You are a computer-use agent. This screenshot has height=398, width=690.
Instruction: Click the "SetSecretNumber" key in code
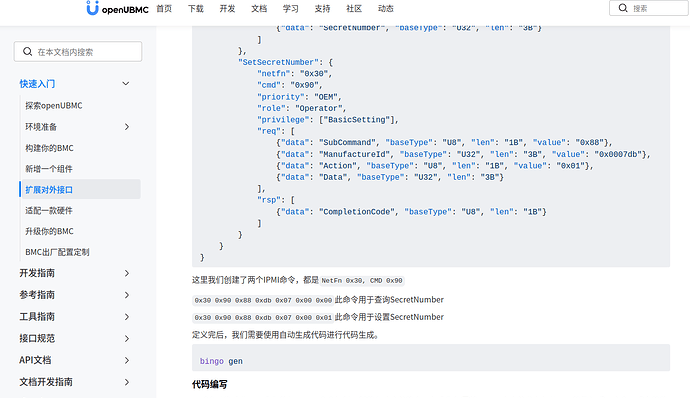point(278,62)
